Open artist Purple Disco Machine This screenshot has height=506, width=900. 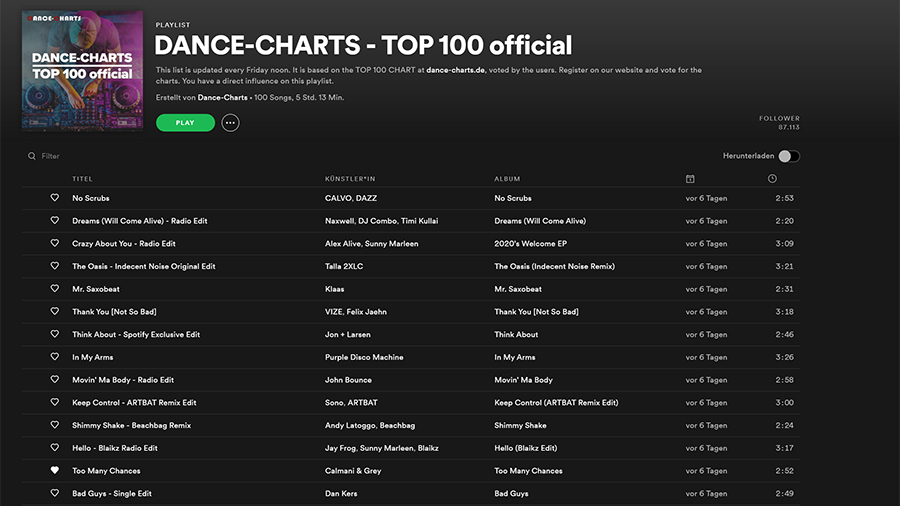tap(364, 357)
